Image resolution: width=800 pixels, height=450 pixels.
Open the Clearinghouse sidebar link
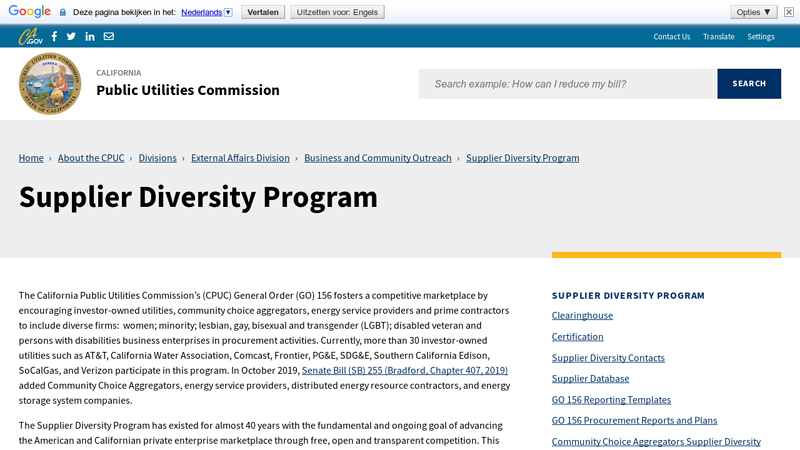coord(582,316)
